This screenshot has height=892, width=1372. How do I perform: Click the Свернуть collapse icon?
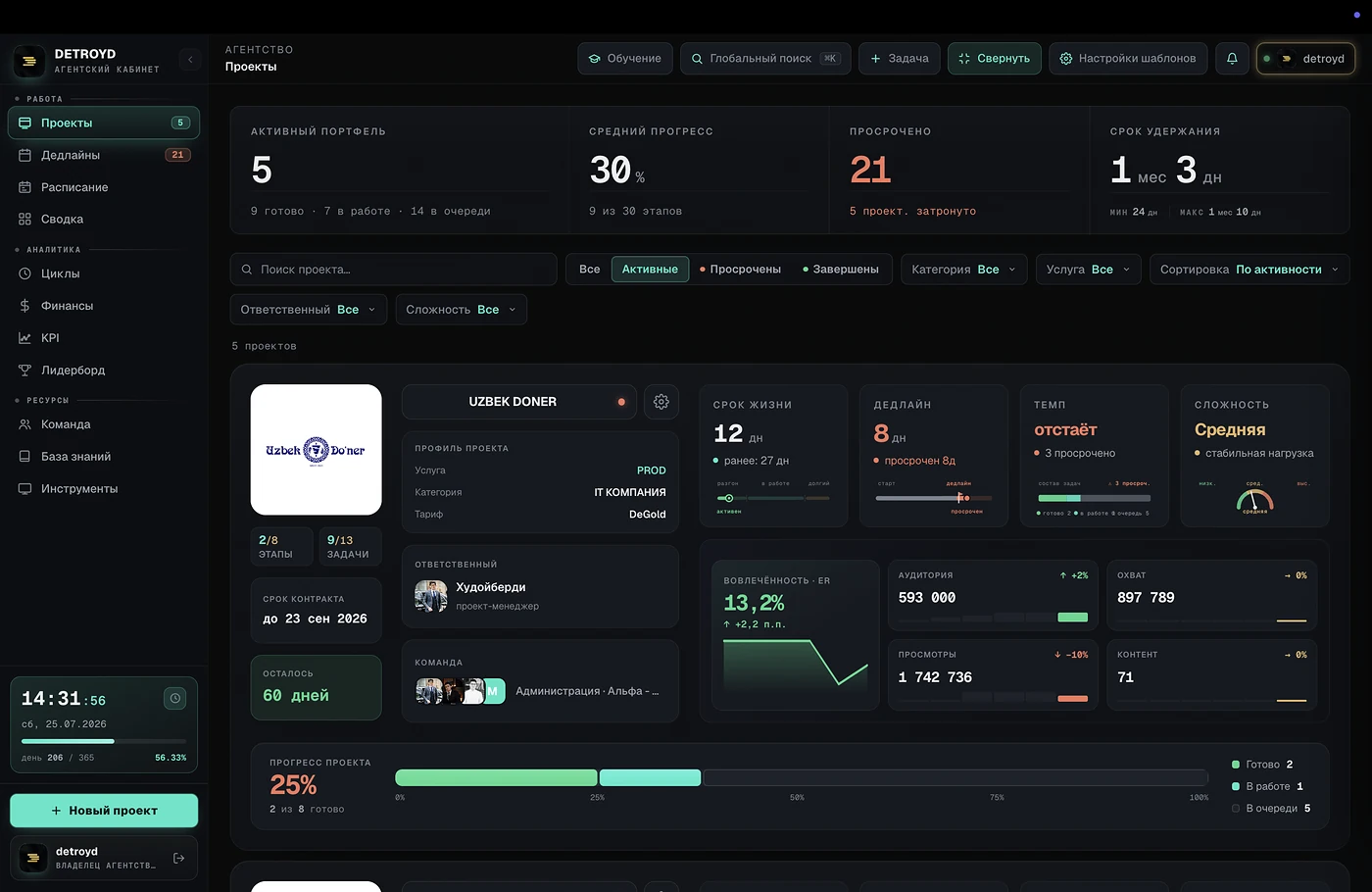(x=964, y=59)
